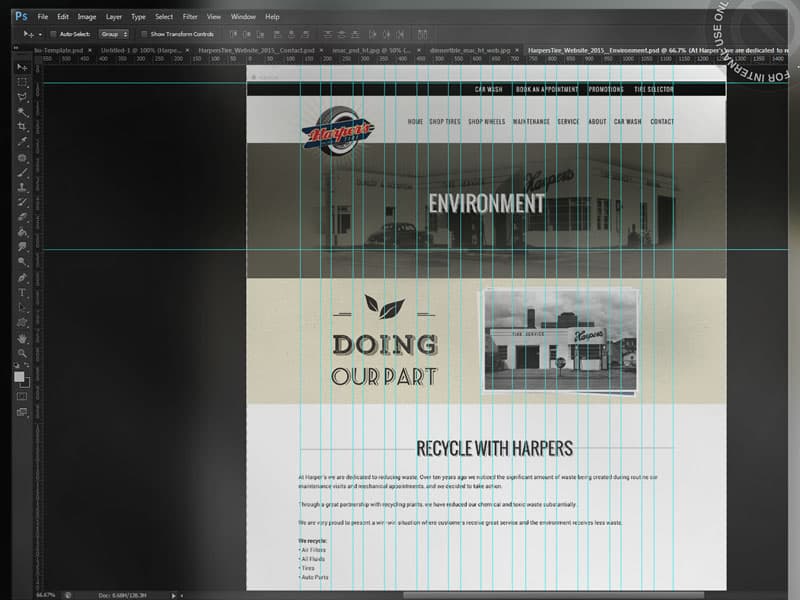Select the Healing Brush tool
Image resolution: width=800 pixels, height=600 pixels.
(22, 158)
